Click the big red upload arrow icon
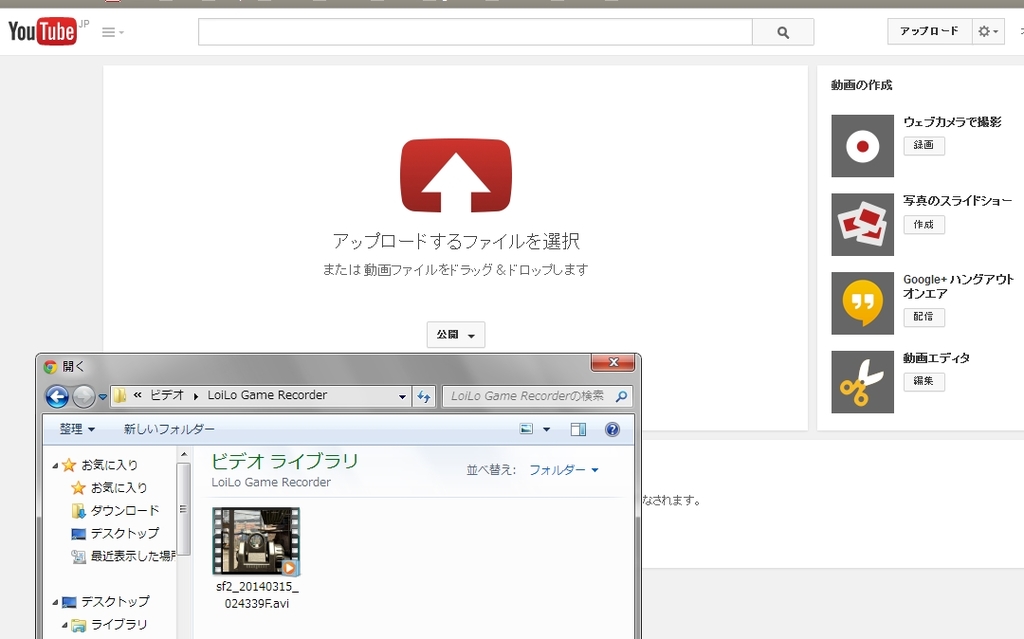The image size is (1024, 639). (x=455, y=176)
